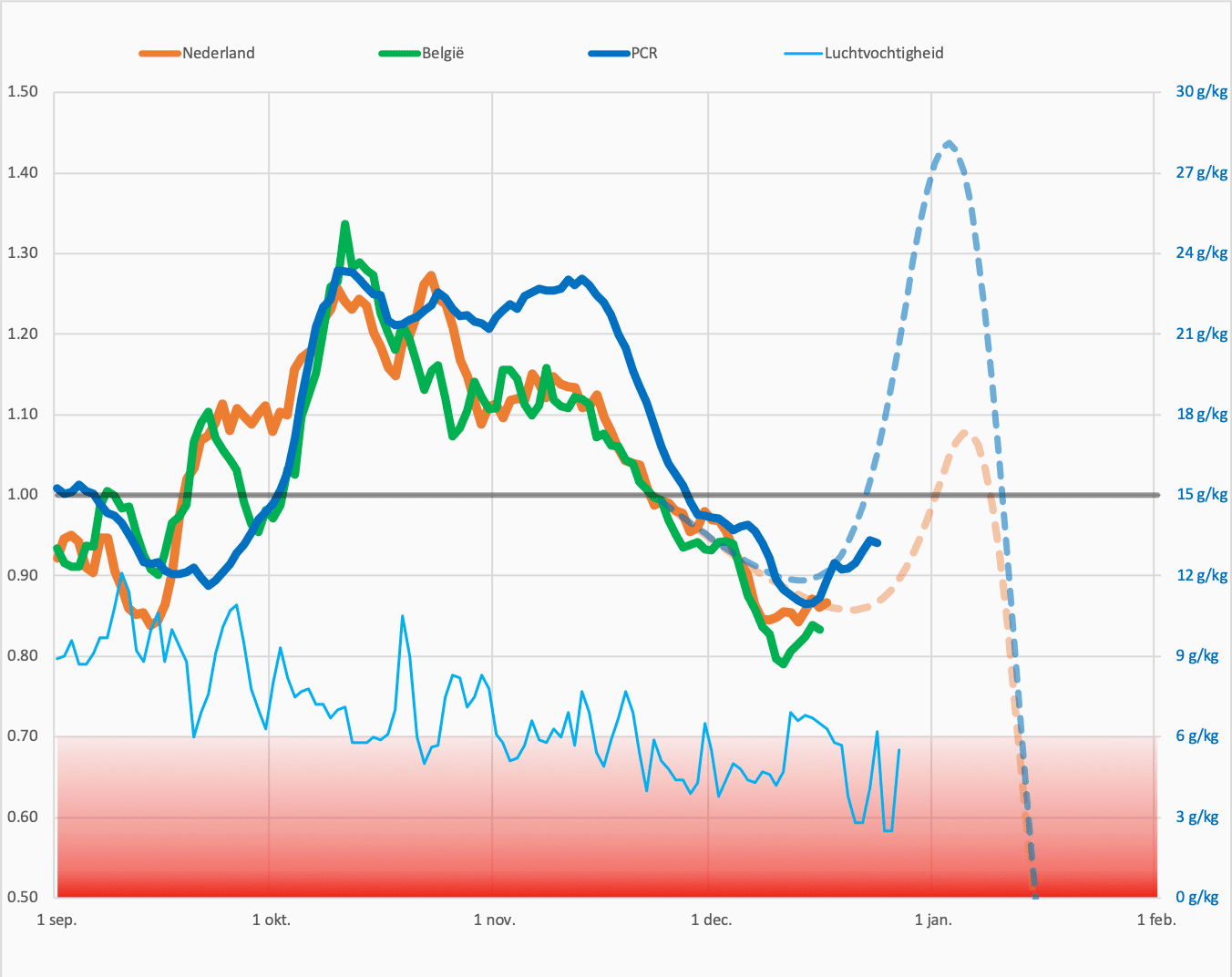Click the 1.50 left axis value
This screenshot has width=1232, height=977.
click(23, 92)
